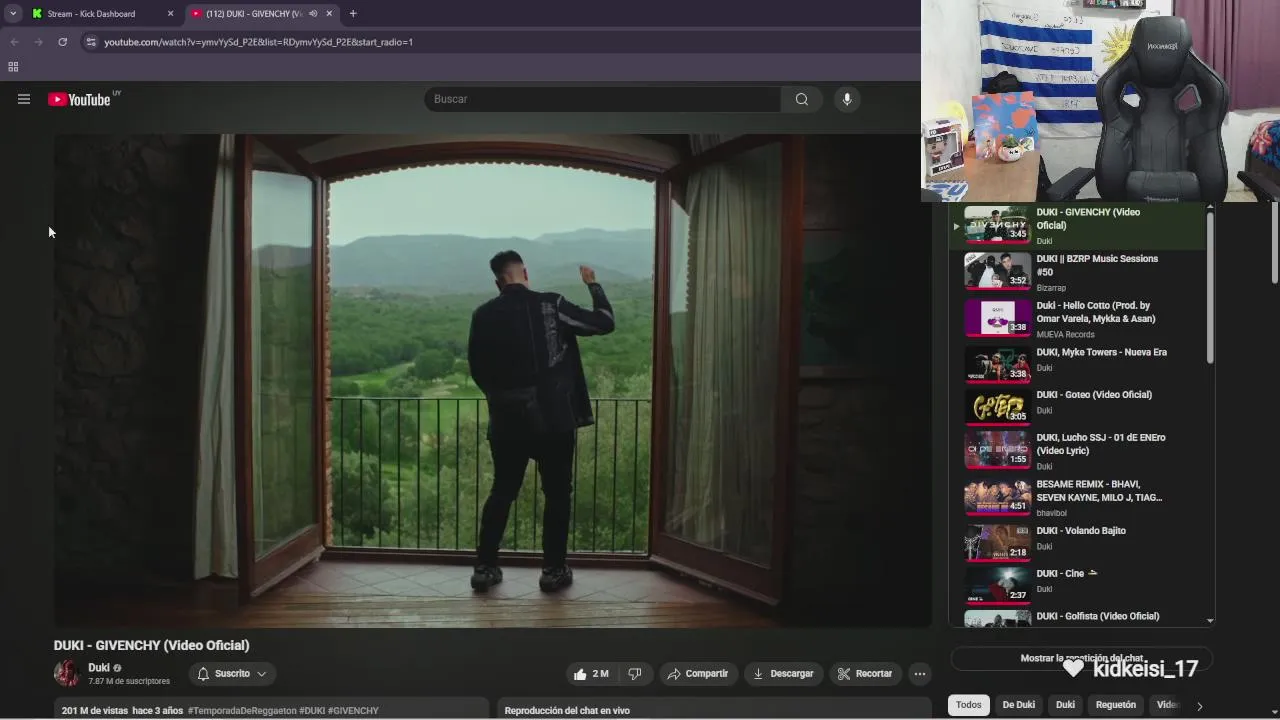Open the tab search dropdown arrow
This screenshot has height=720, width=1280.
pos(13,14)
